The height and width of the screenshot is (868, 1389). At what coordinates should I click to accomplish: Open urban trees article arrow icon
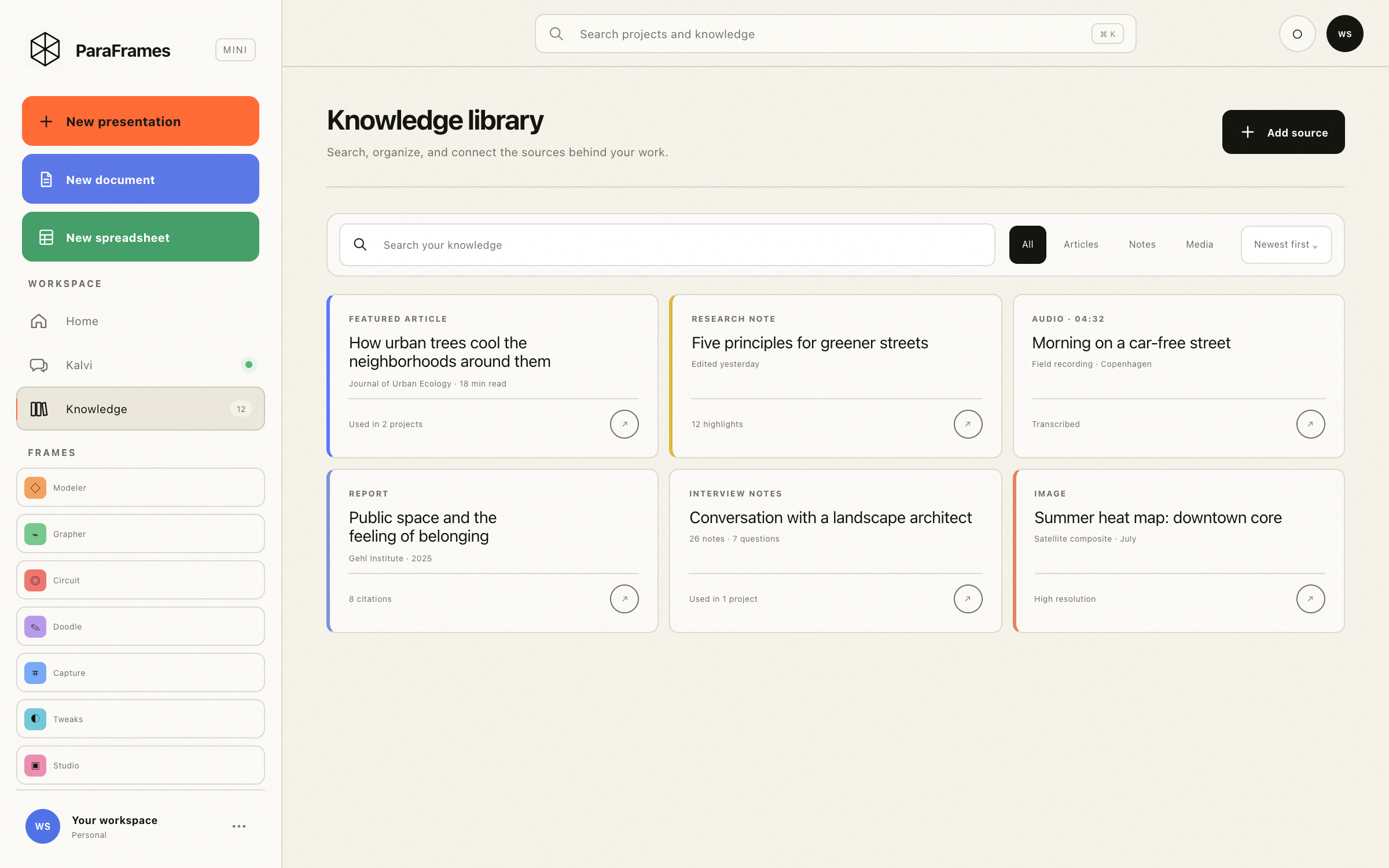click(x=624, y=424)
